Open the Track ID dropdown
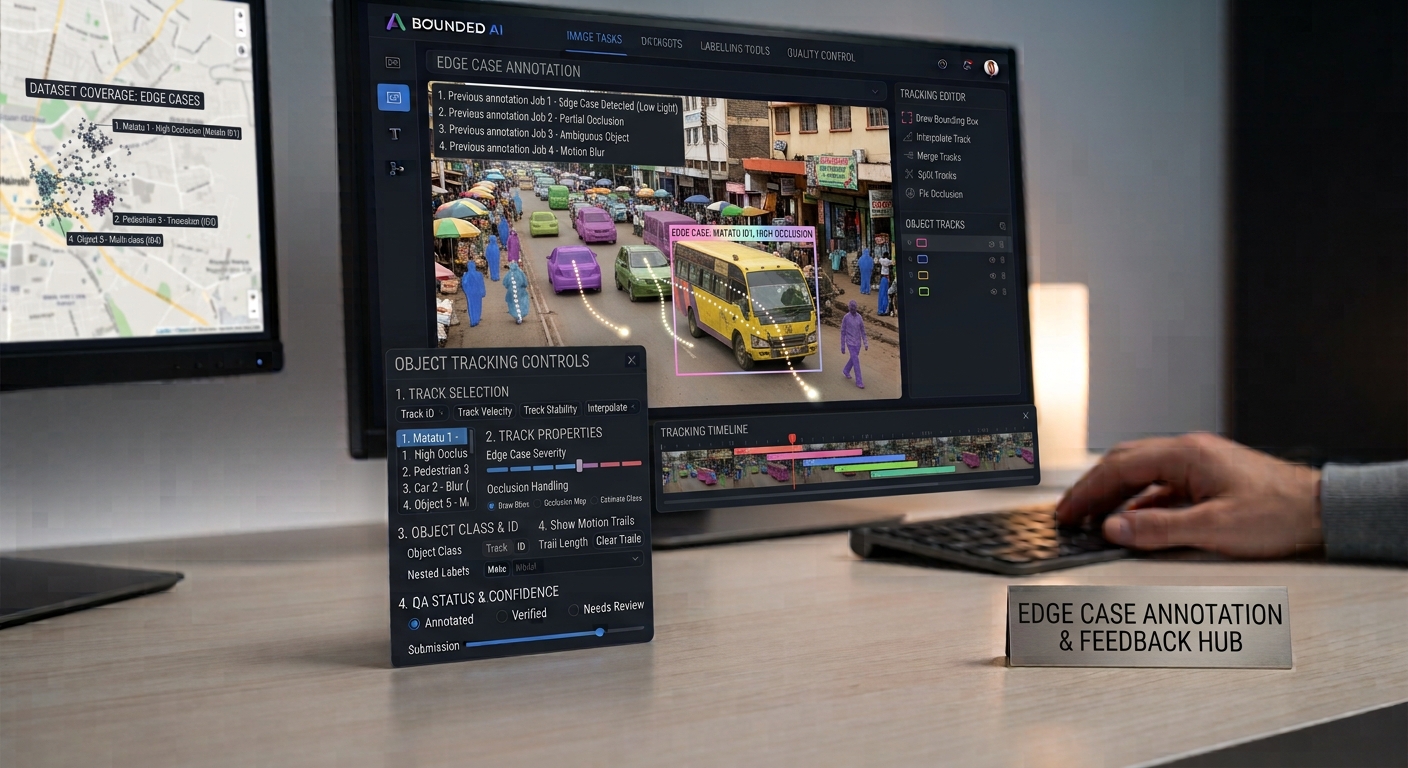1408x768 pixels. pyautogui.click(x=422, y=413)
